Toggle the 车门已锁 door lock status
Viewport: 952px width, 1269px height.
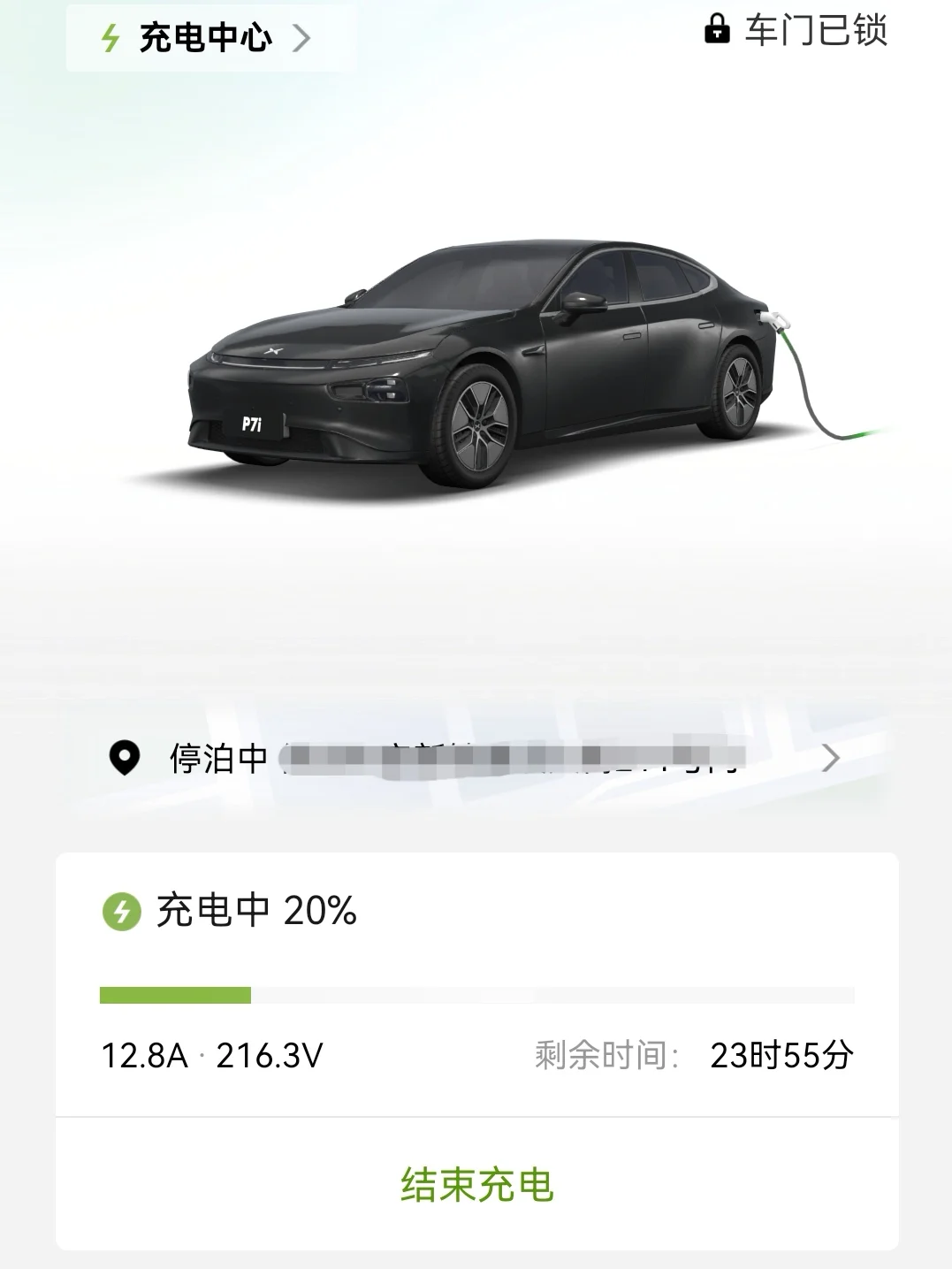(796, 30)
